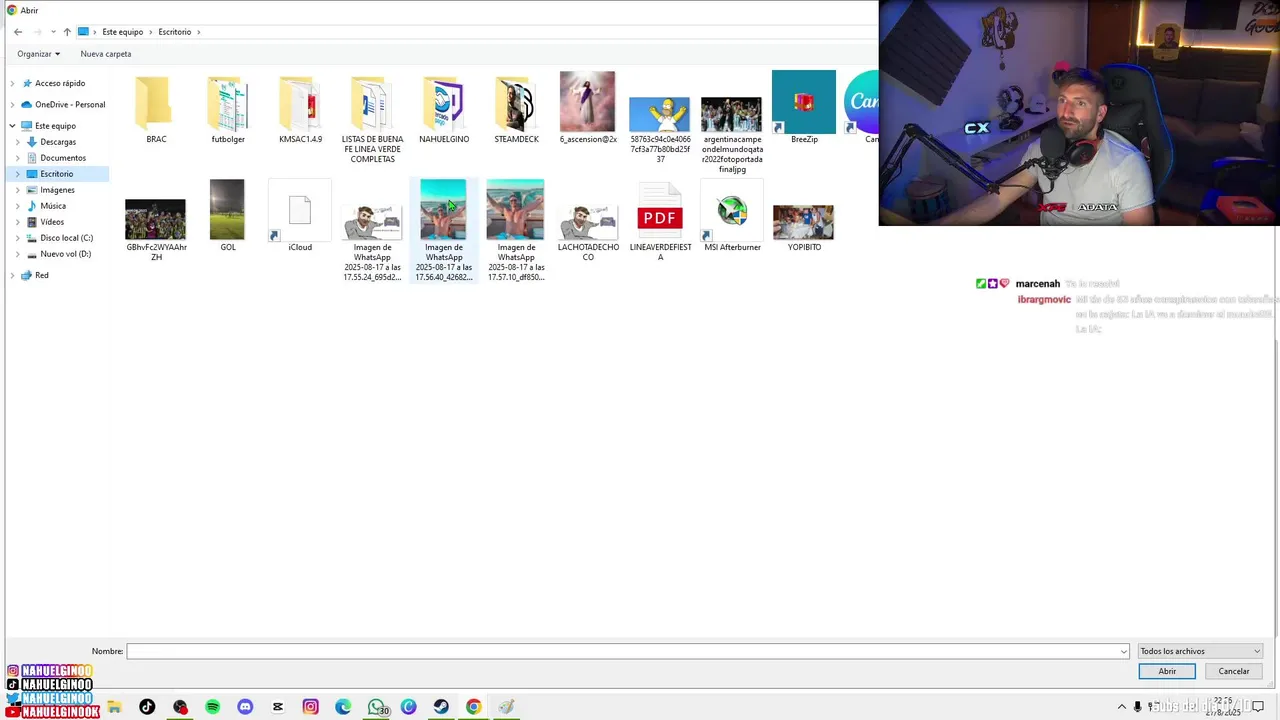The image size is (1280, 720).
Task: Open the KMSAC1.4.9 folder
Action: (300, 110)
